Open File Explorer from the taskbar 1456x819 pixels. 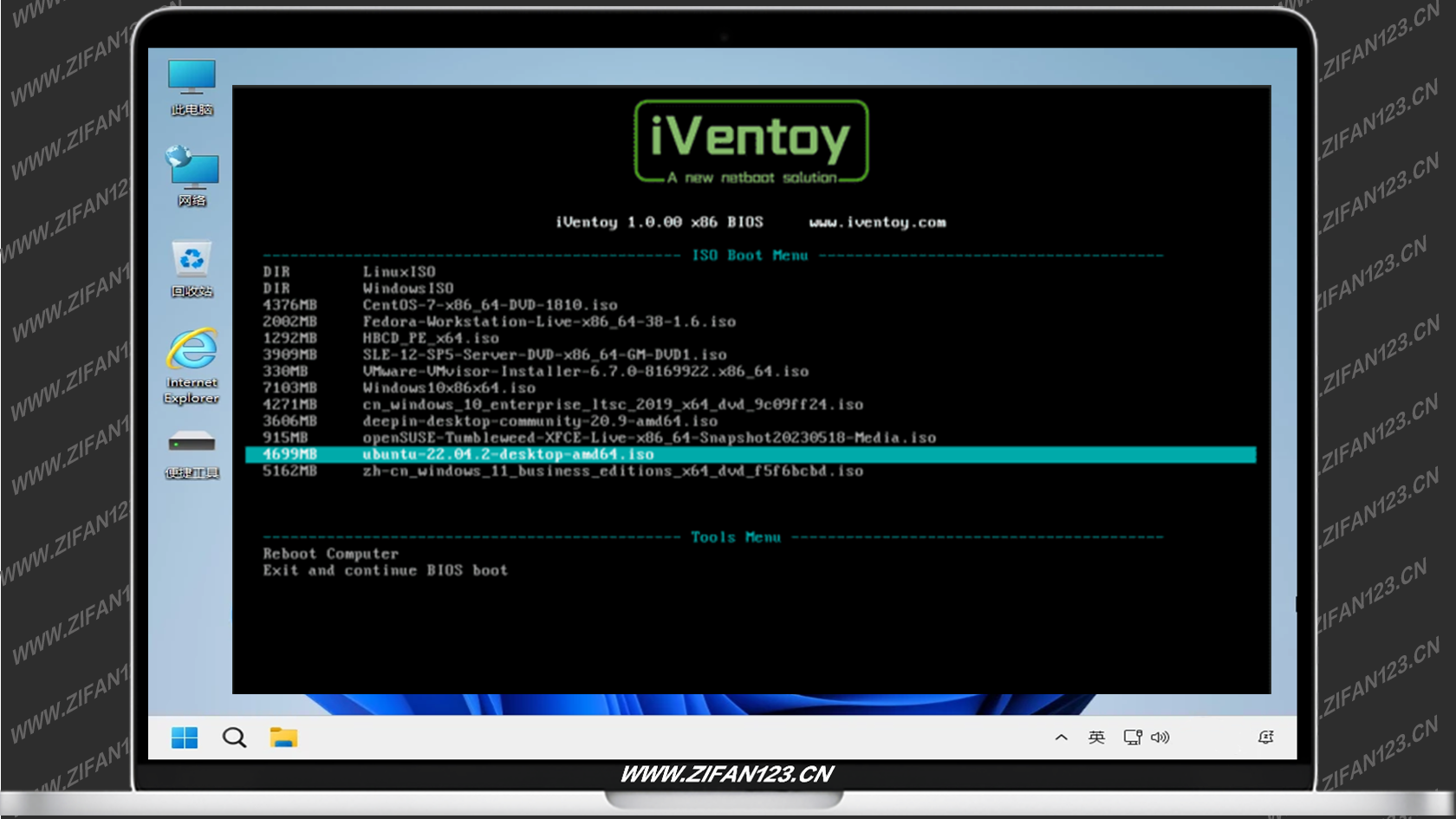tap(283, 738)
